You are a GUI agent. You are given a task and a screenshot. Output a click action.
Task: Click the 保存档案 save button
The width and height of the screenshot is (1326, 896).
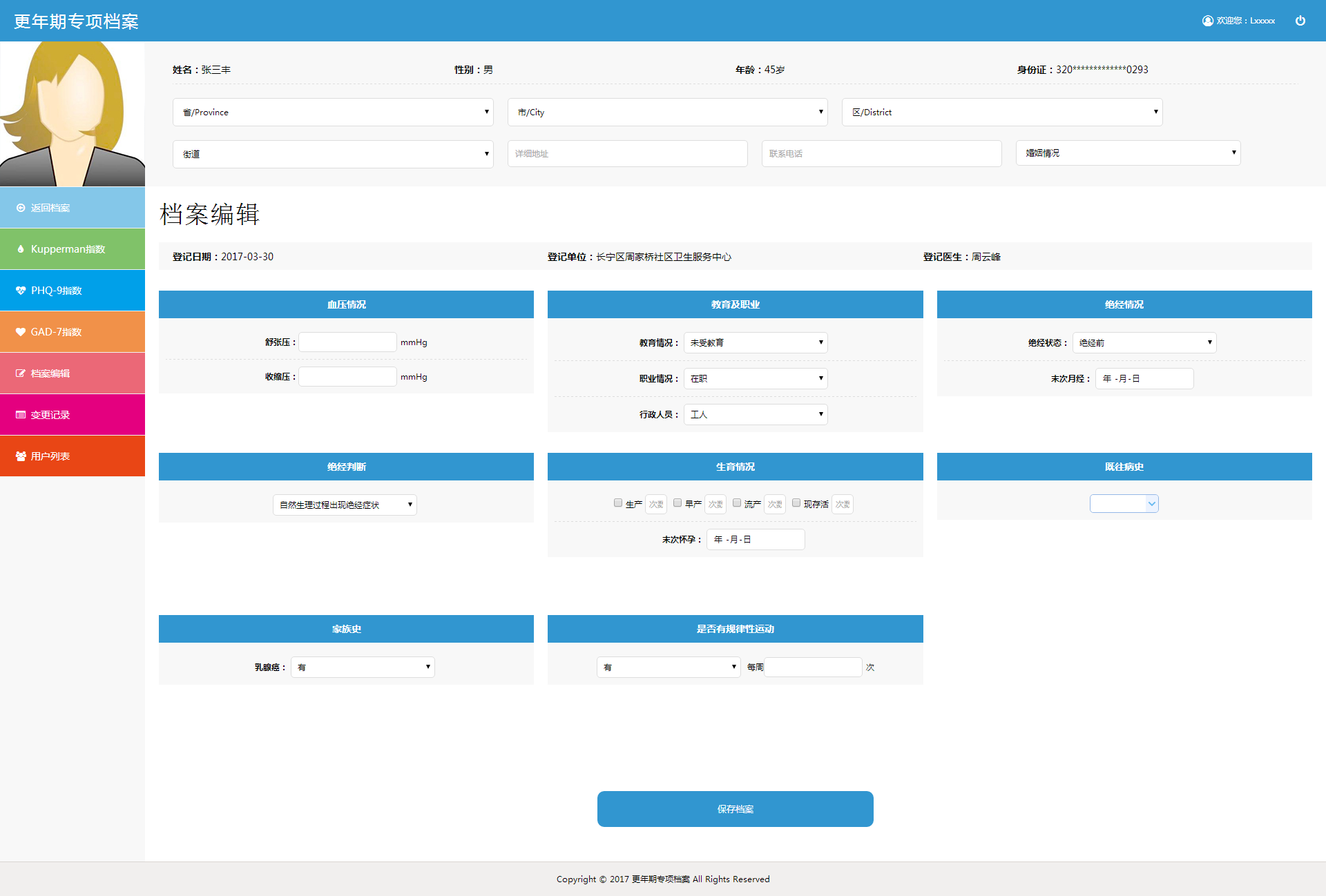(735, 809)
